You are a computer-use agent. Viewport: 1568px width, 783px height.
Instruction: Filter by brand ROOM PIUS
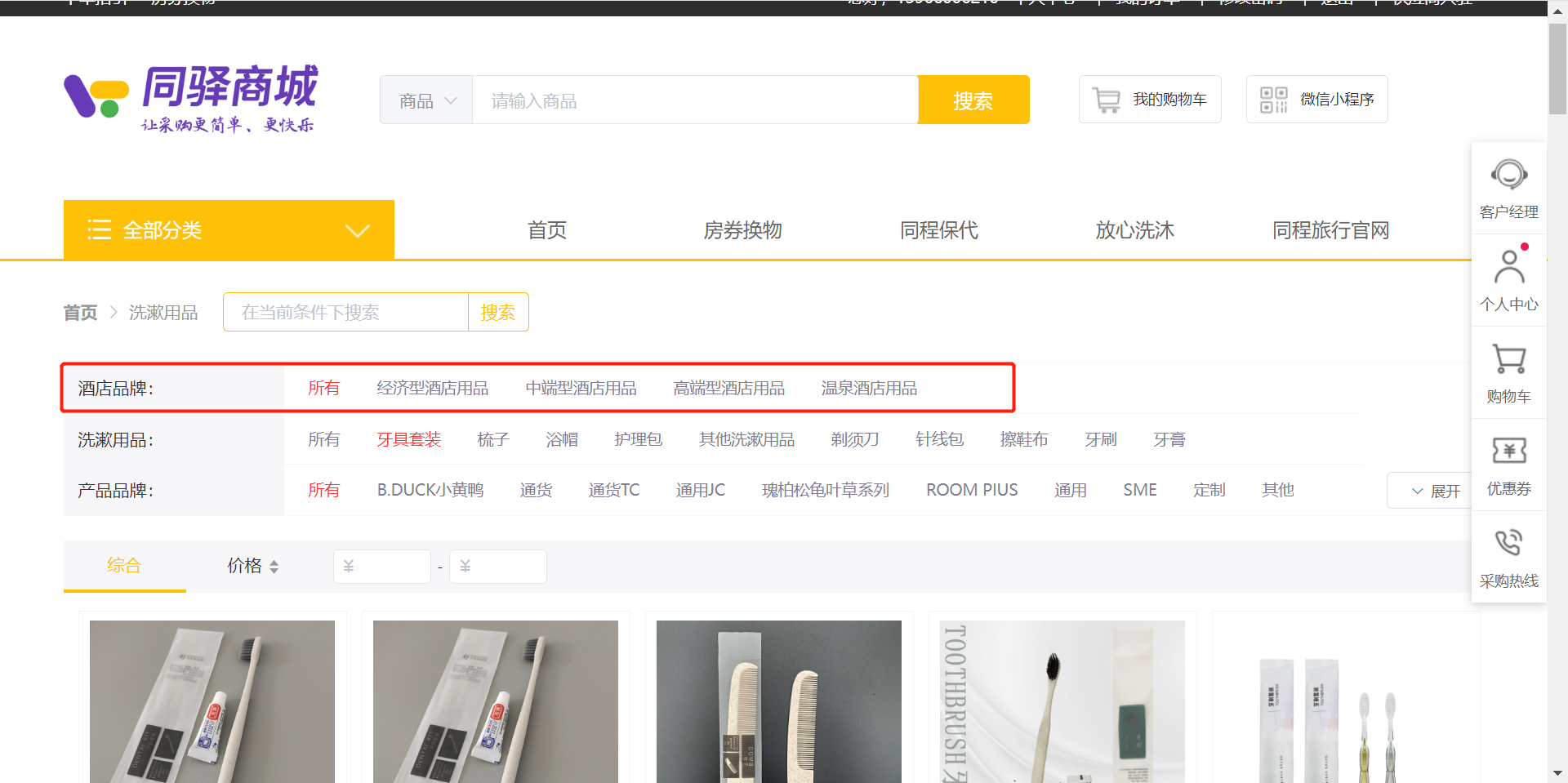(972, 491)
